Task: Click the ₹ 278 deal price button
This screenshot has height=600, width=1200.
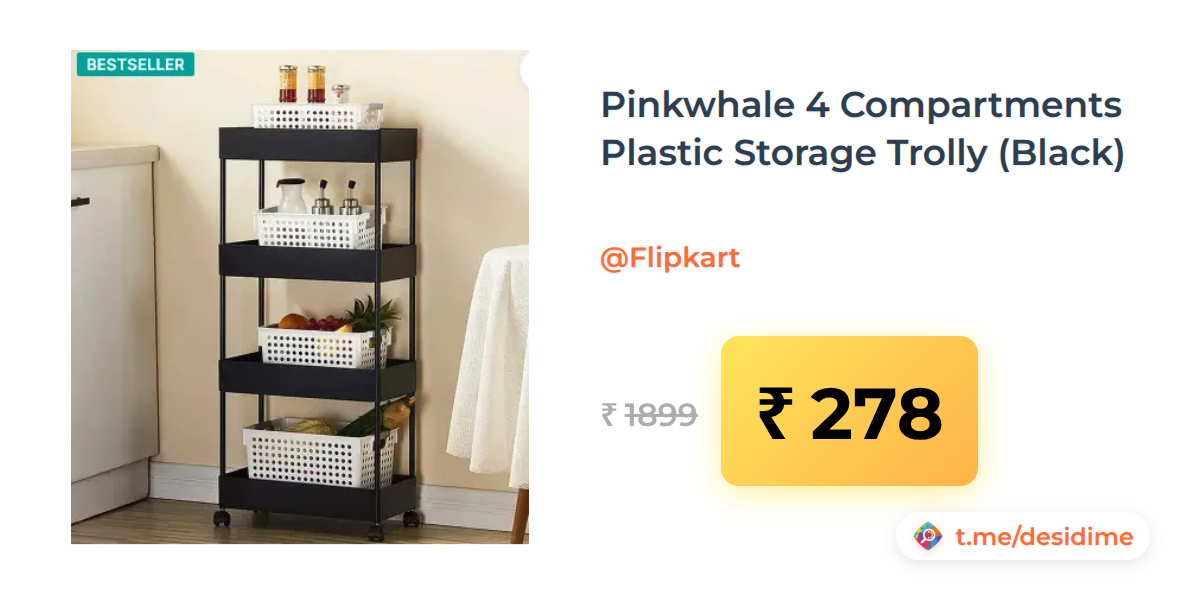Action: 849,411
